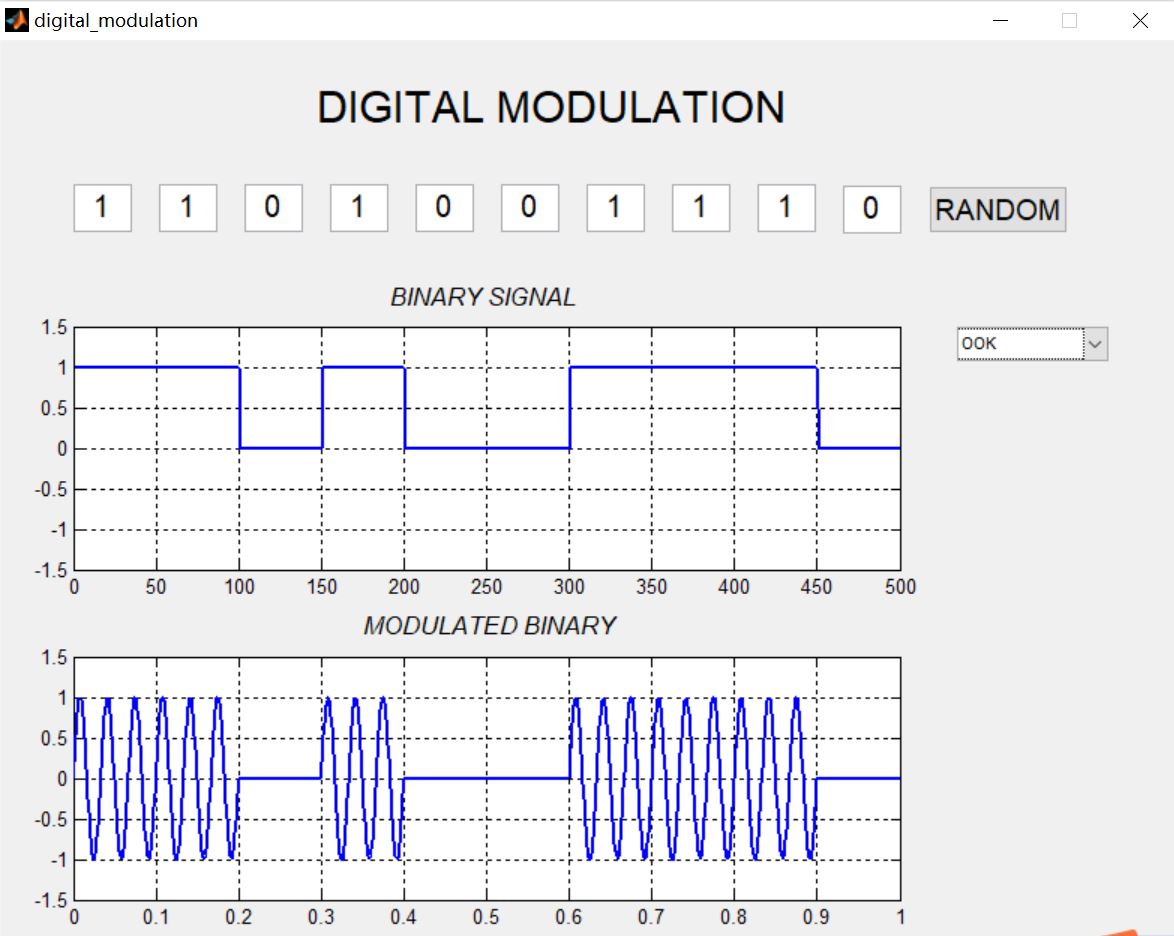Click x-axis label 450 on binary plot

tap(816, 586)
